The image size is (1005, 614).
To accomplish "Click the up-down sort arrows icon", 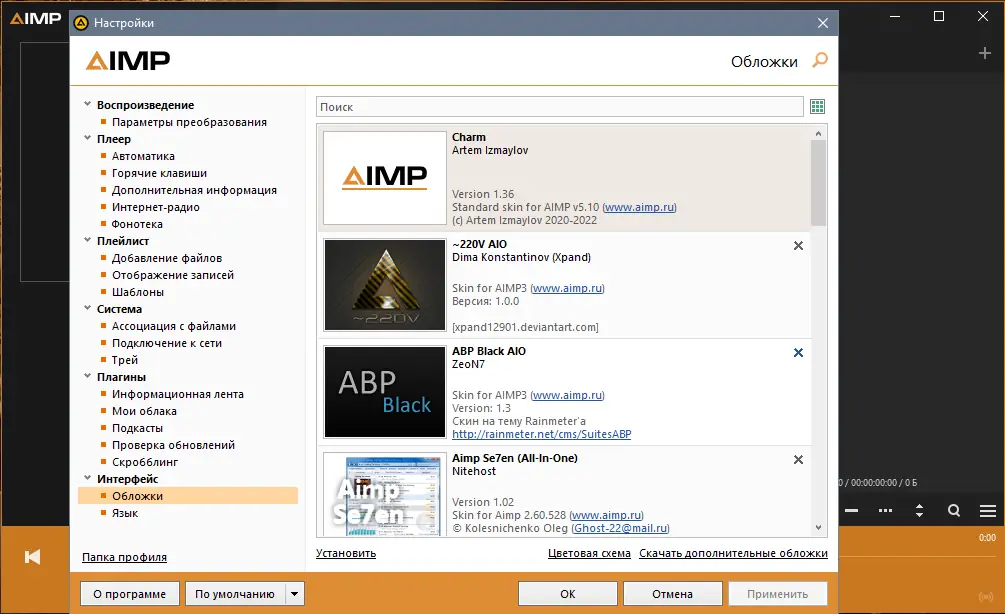I will click(919, 510).
